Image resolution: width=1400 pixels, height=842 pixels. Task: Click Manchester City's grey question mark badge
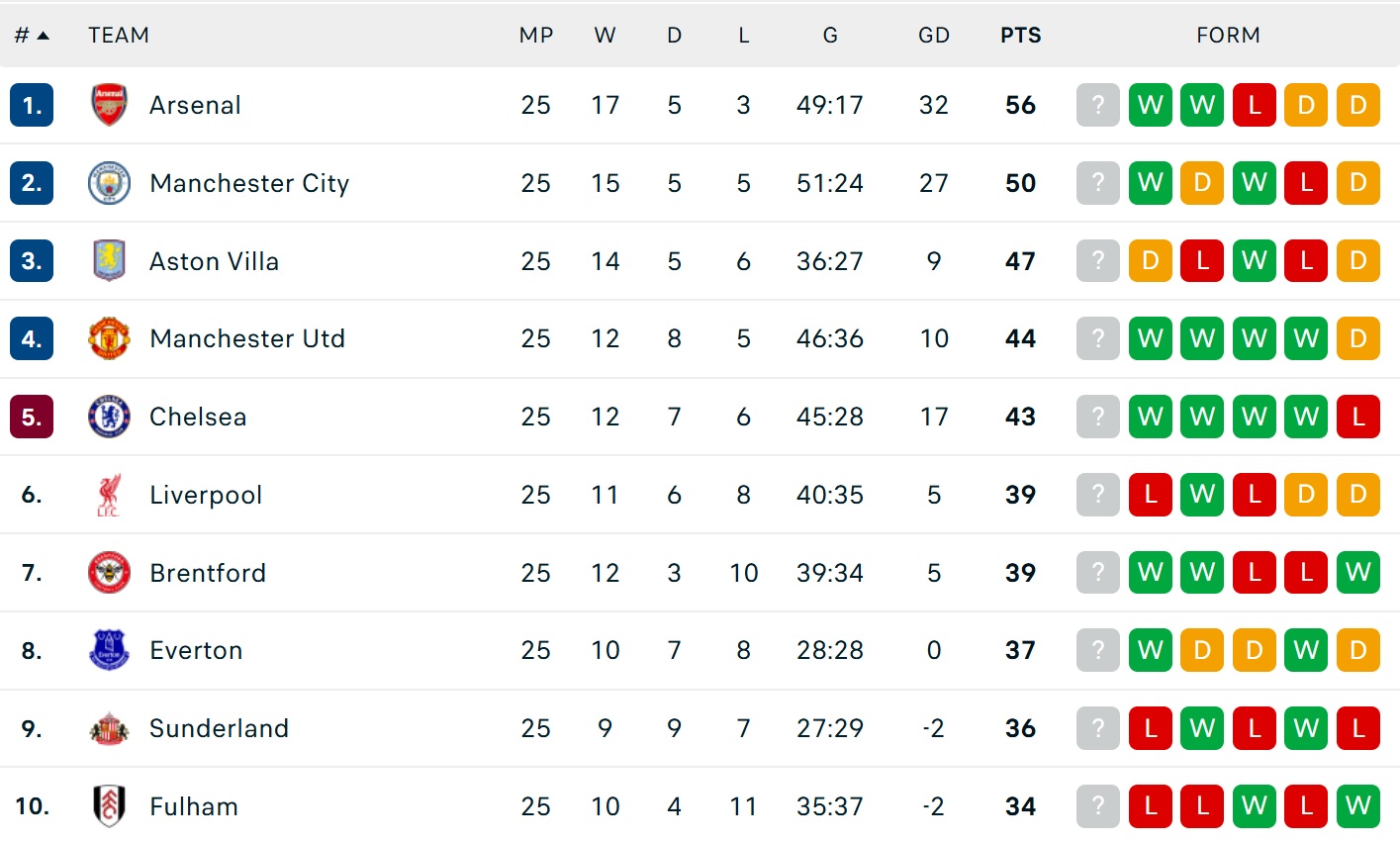[1097, 183]
